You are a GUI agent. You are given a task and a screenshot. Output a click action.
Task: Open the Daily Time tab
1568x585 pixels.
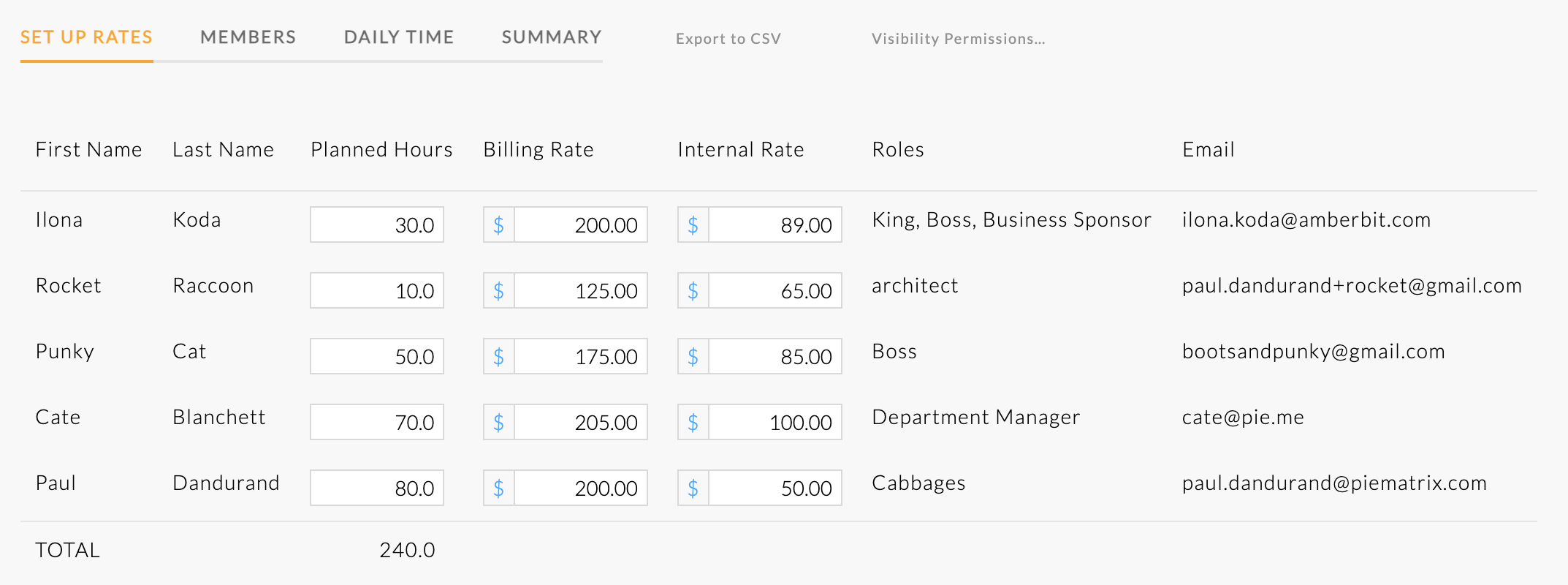[399, 37]
